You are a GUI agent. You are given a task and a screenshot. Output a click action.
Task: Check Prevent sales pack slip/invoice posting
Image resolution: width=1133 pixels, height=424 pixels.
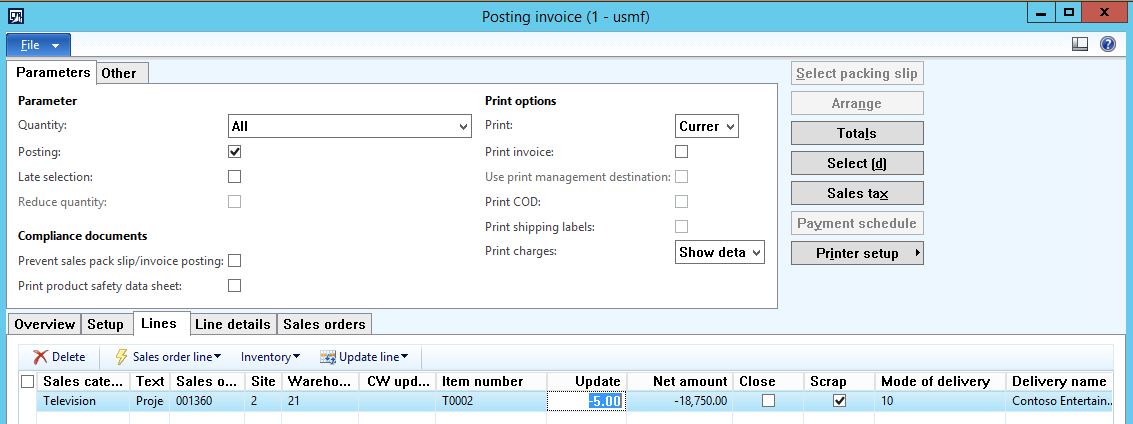click(234, 261)
